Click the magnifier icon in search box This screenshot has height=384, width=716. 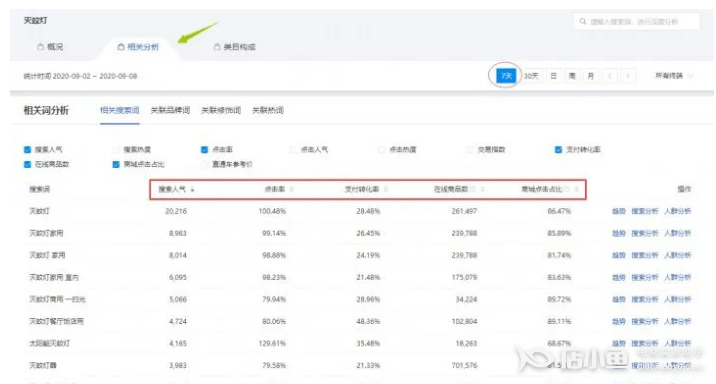point(583,21)
